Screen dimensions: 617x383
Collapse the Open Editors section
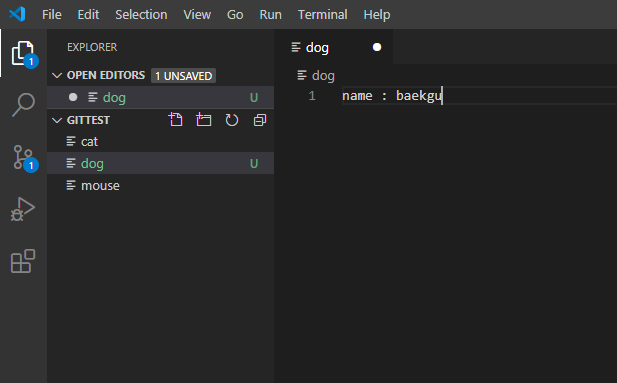point(57,75)
